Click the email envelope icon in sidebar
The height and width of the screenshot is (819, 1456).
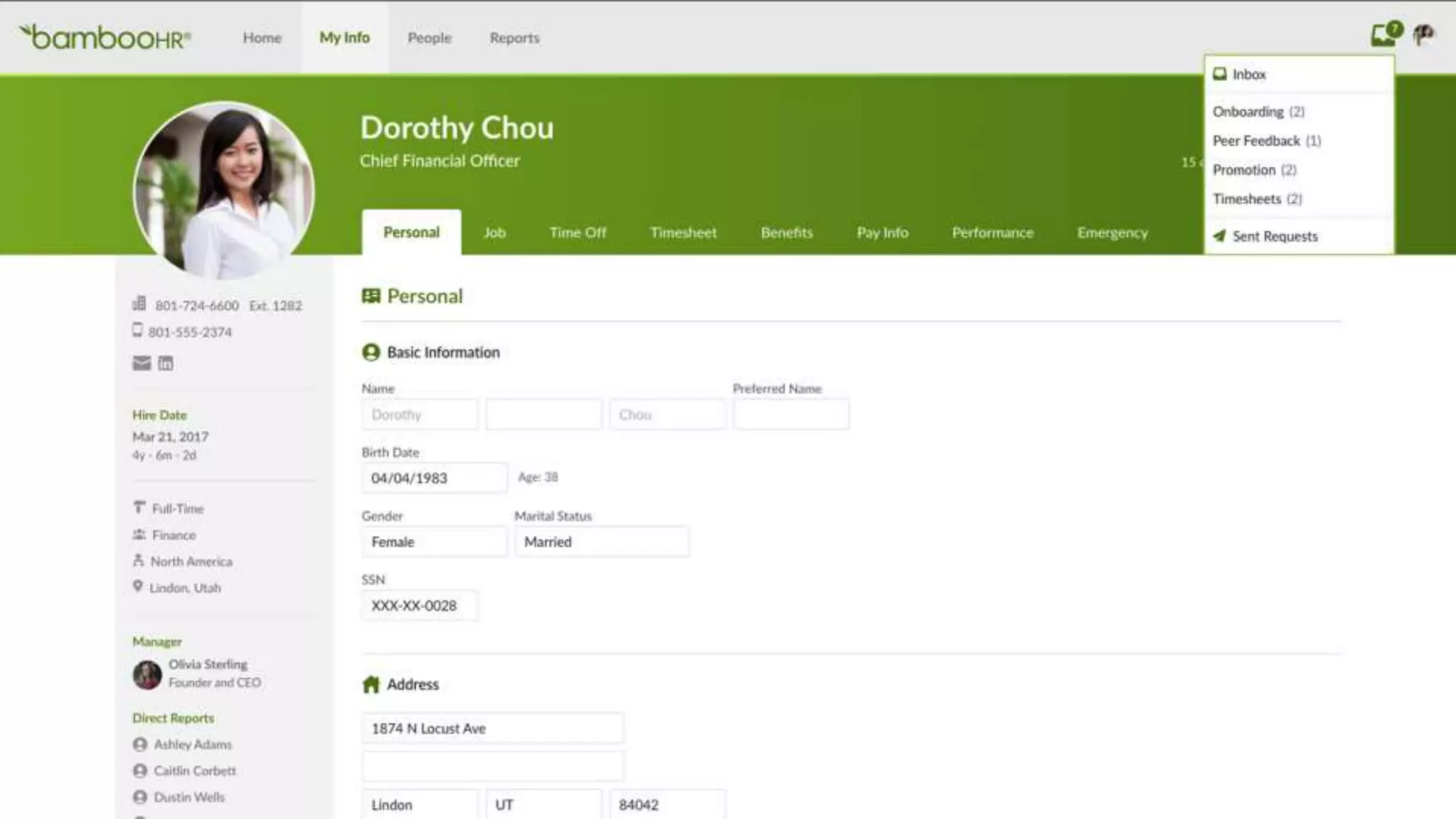(x=141, y=363)
